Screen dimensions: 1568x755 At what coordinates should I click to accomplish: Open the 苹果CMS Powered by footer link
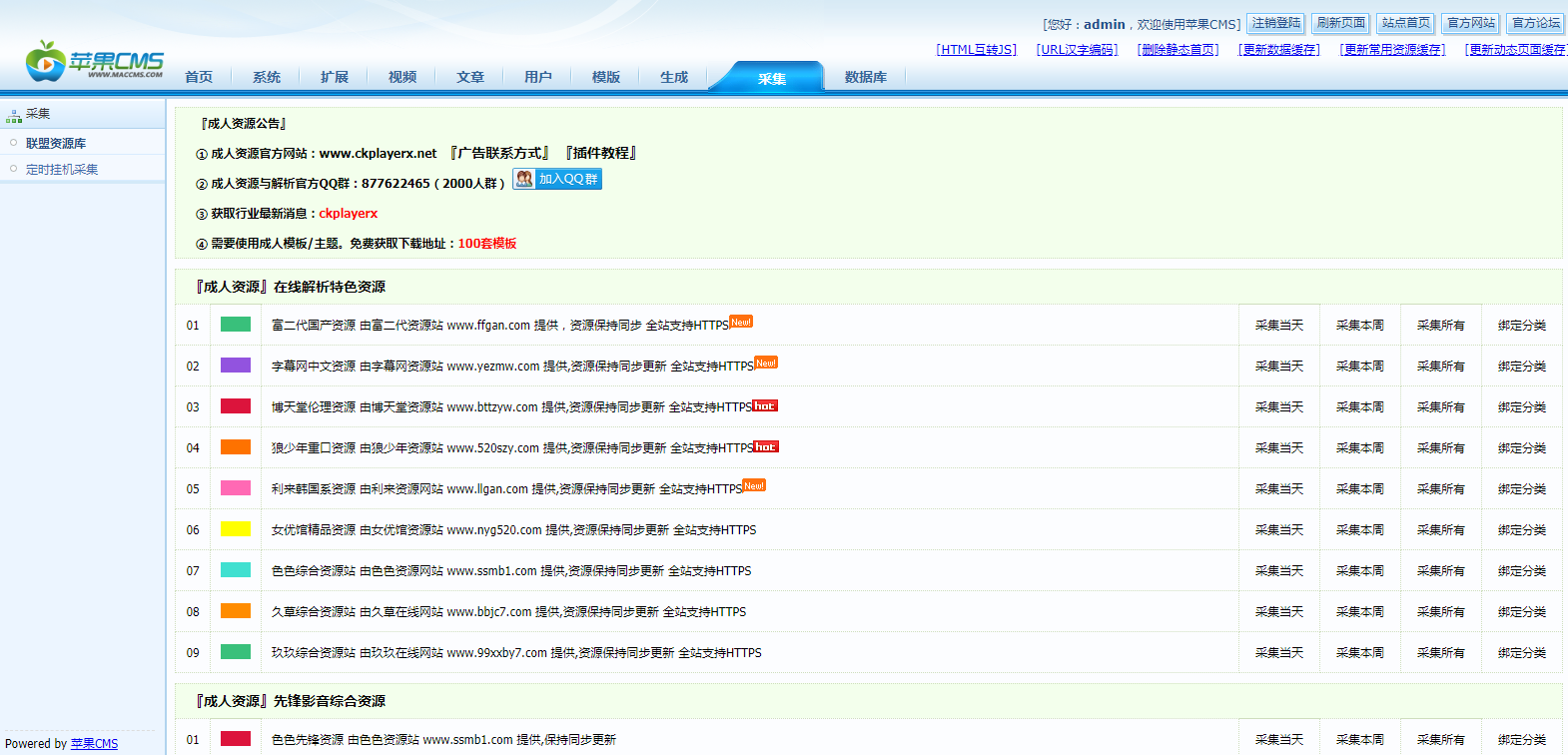[94, 743]
